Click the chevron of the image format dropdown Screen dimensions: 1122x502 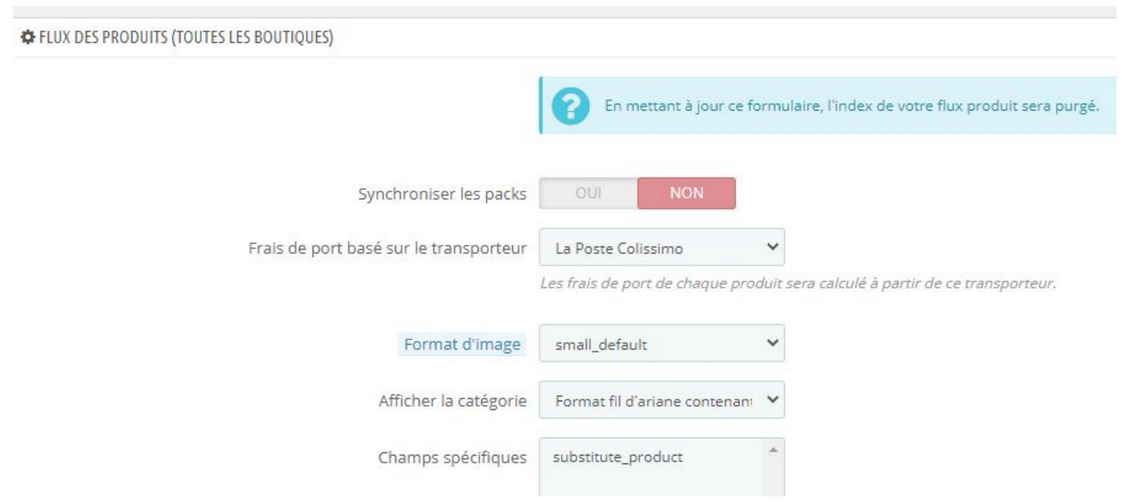[x=771, y=344]
